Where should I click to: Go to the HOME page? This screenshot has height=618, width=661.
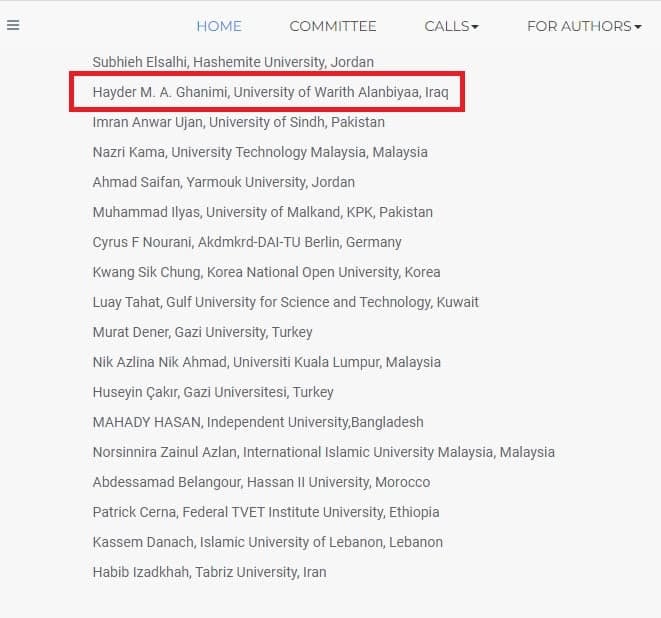click(218, 26)
